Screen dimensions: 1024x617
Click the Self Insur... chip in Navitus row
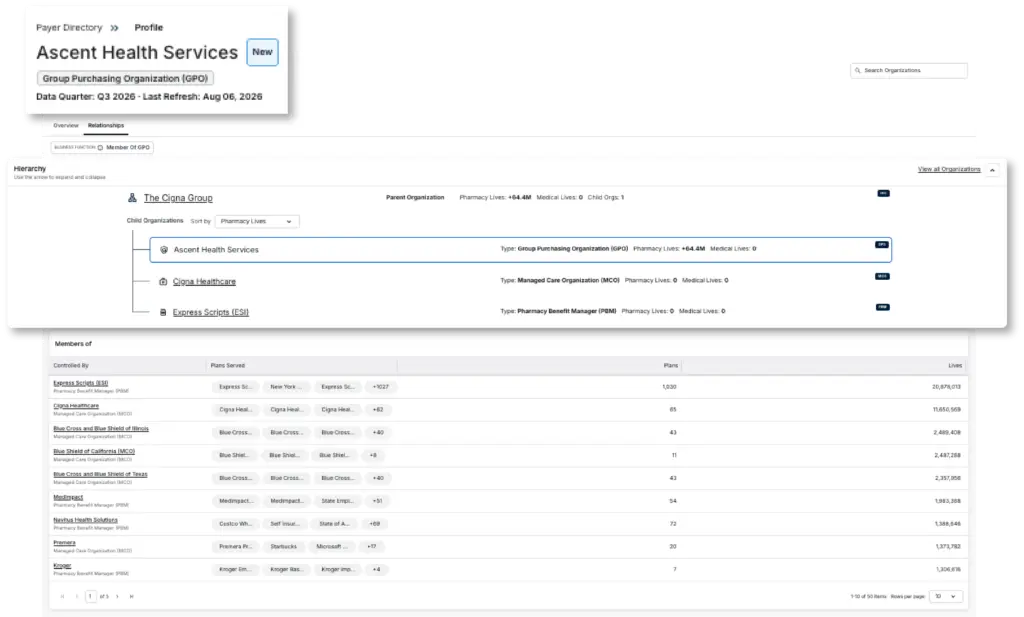[x=285, y=524]
